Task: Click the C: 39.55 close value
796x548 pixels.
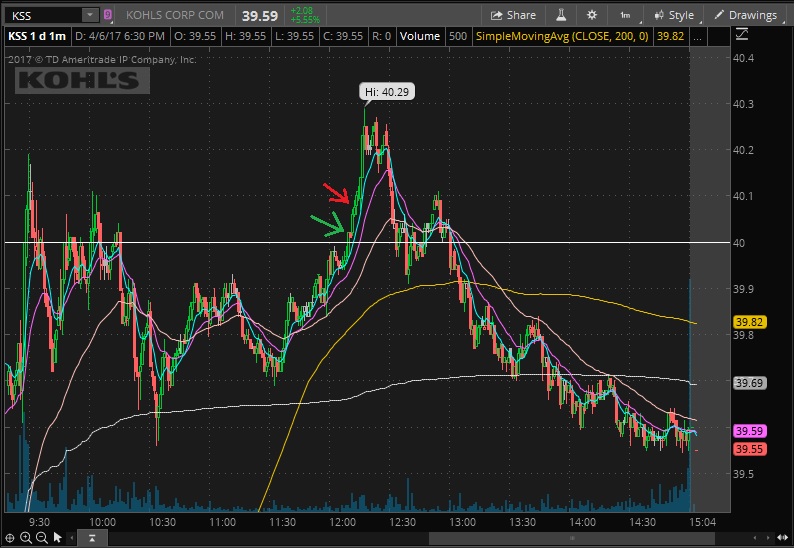Action: tap(343, 37)
